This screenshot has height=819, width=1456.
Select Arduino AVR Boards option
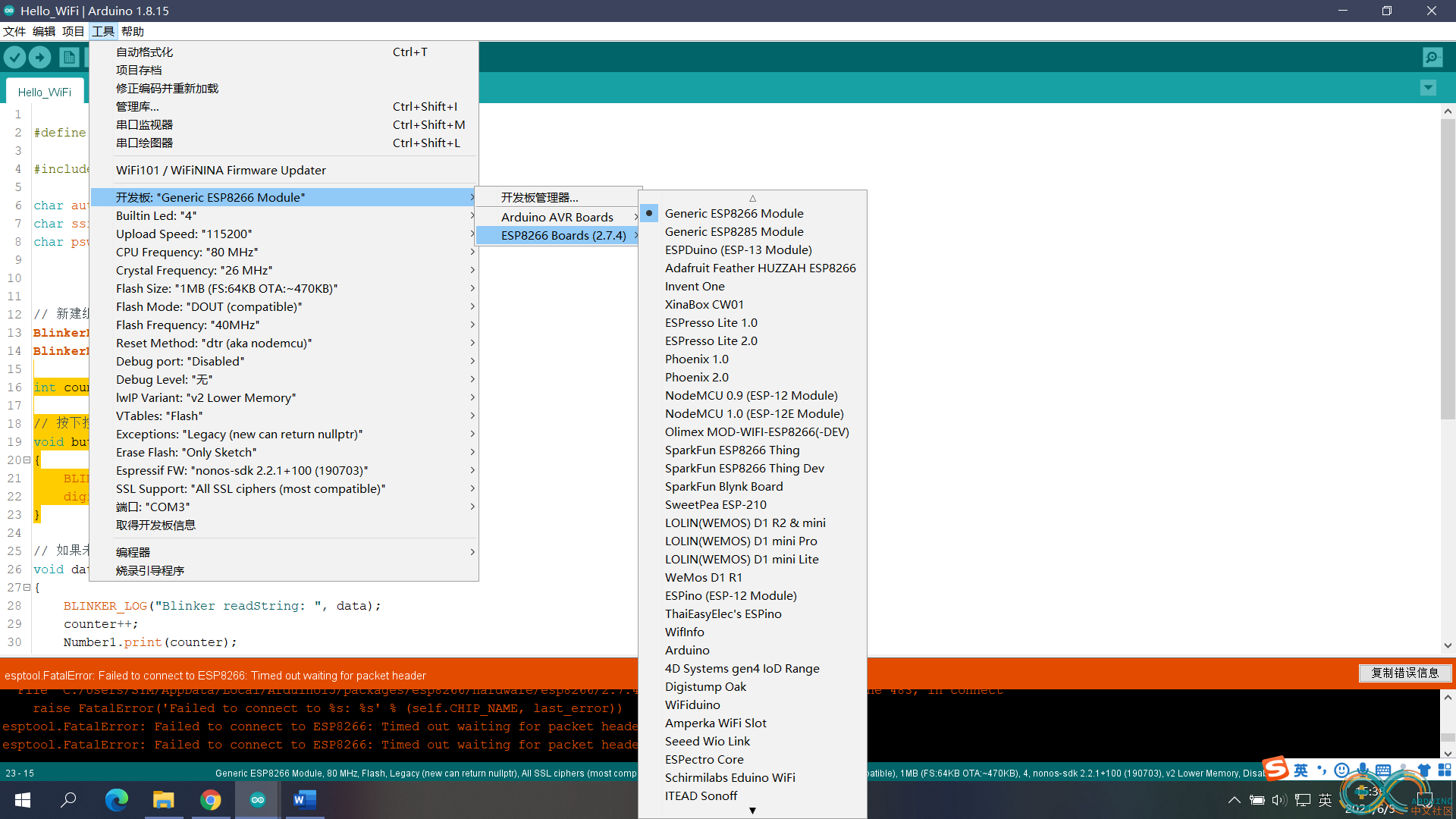point(557,216)
